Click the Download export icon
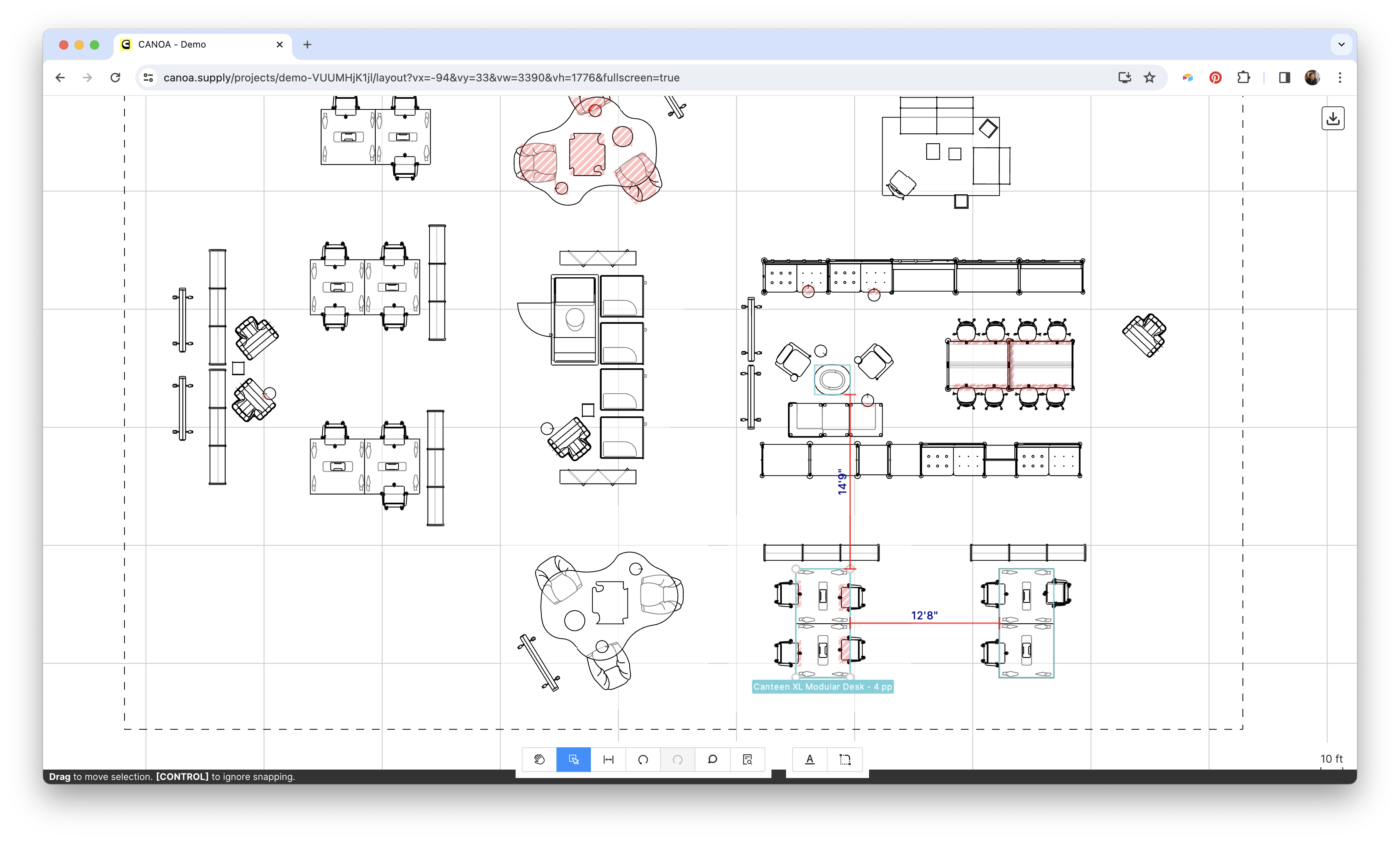Screen dimensions: 1400x841 (x=1332, y=118)
